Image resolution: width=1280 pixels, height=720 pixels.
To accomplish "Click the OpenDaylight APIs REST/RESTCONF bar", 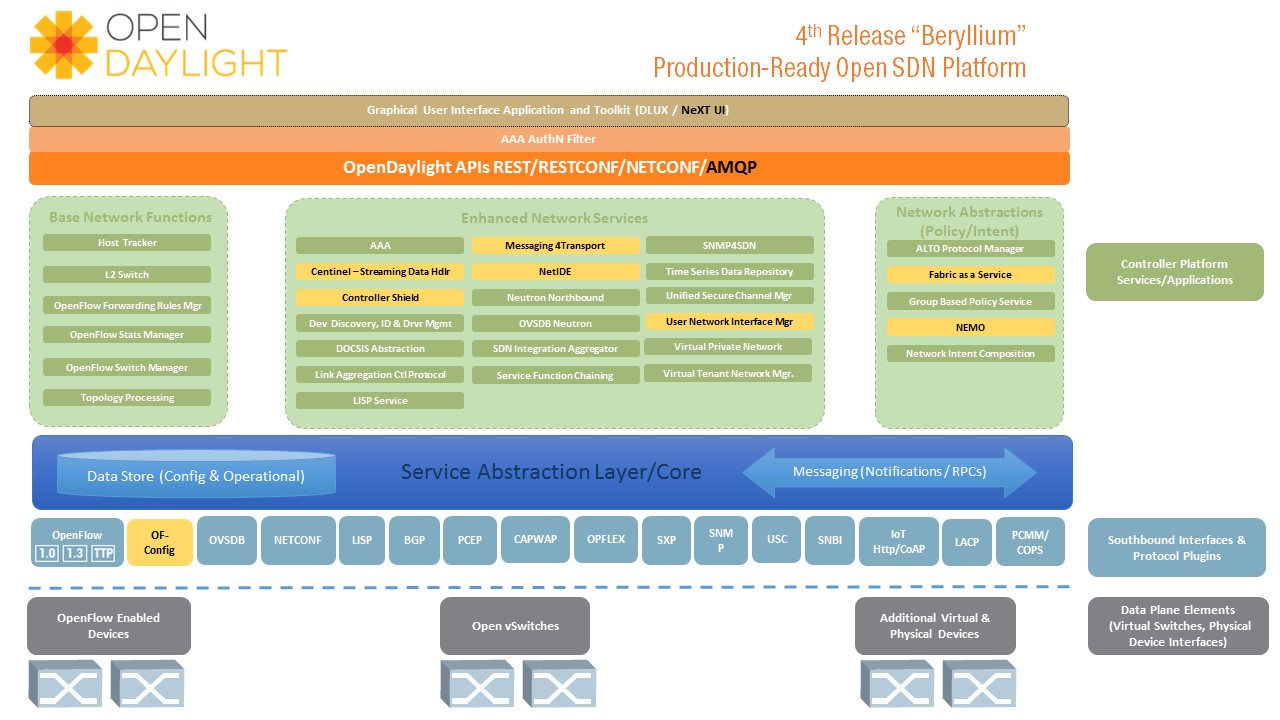I will (x=549, y=168).
